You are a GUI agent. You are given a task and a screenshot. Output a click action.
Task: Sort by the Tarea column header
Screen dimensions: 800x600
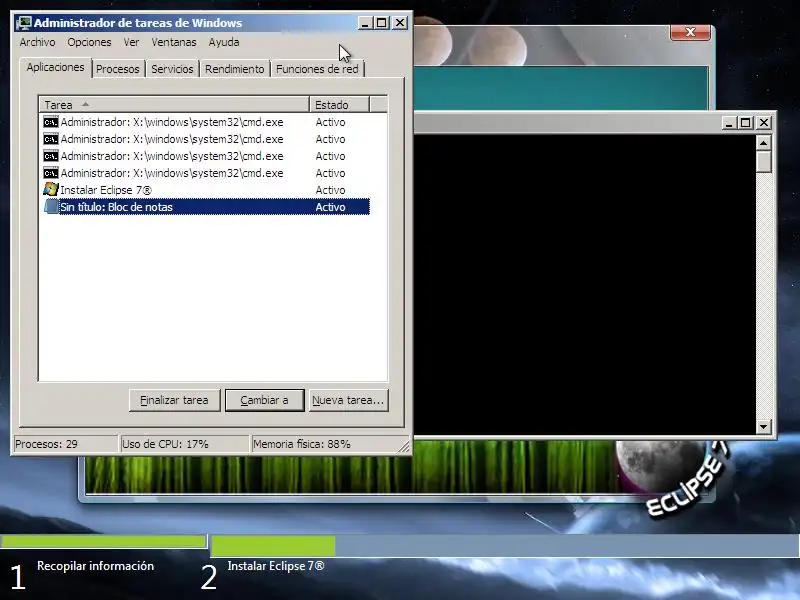coord(174,105)
